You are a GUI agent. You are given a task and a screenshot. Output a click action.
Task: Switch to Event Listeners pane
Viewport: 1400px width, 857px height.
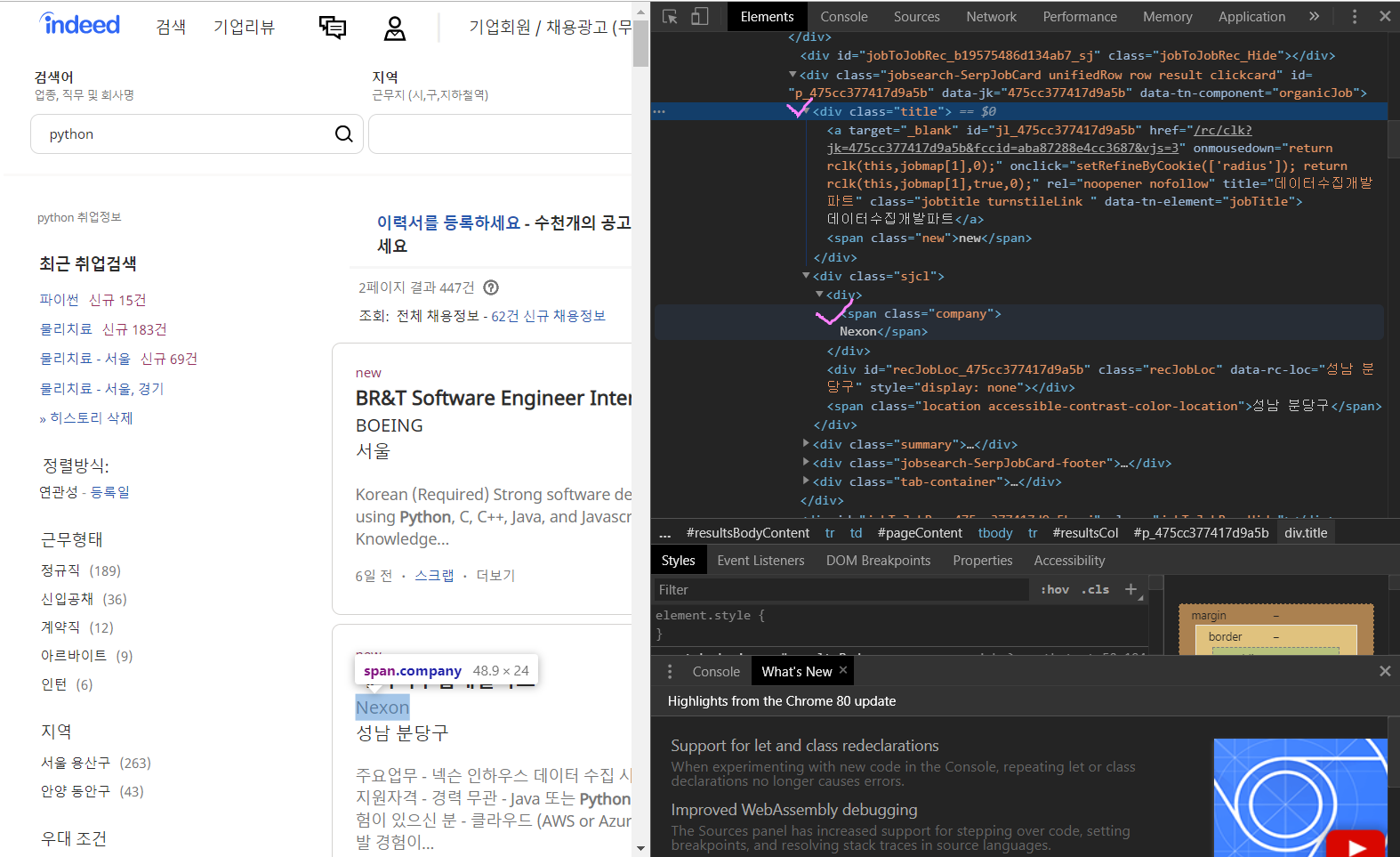point(760,561)
